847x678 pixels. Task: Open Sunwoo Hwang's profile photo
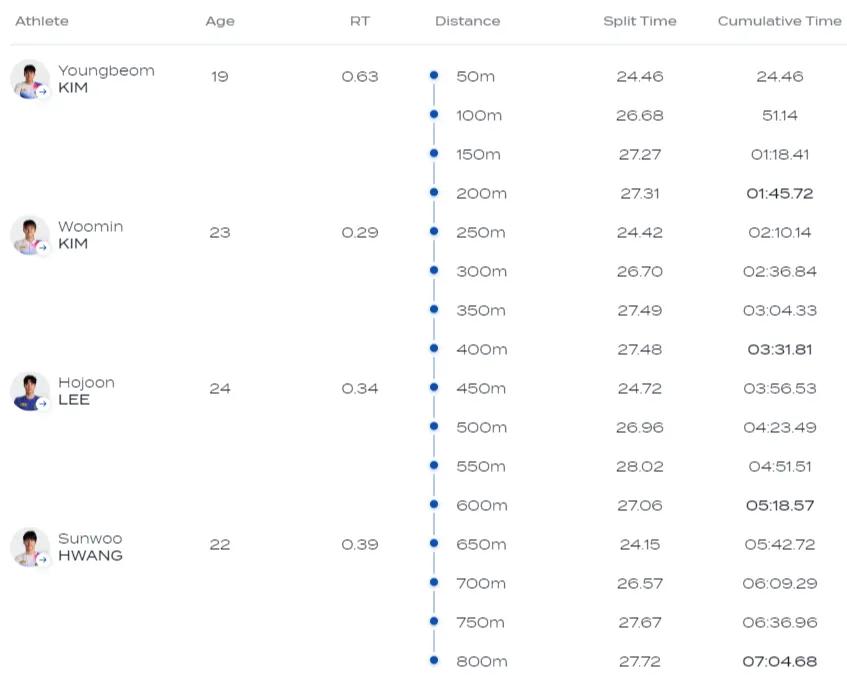pyautogui.click(x=30, y=547)
